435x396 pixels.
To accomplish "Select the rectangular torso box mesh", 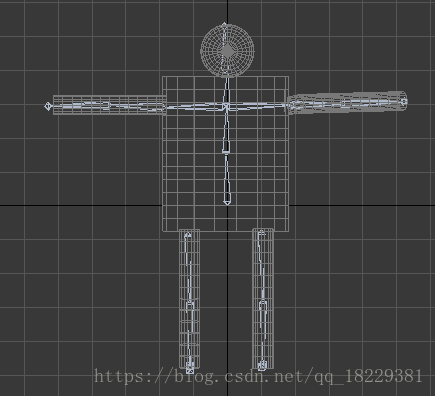I will point(225,154).
